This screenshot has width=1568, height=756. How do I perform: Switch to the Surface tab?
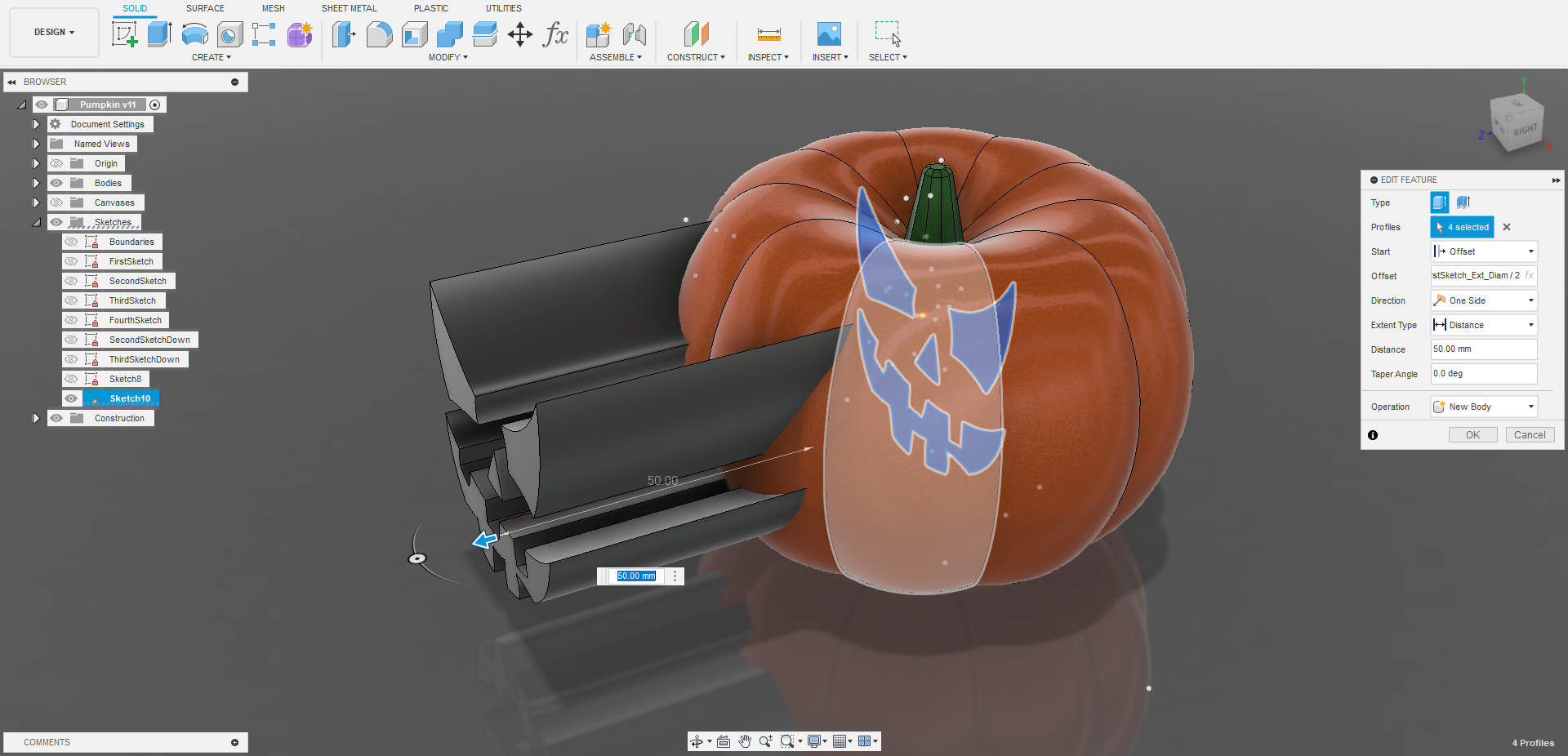click(x=205, y=8)
